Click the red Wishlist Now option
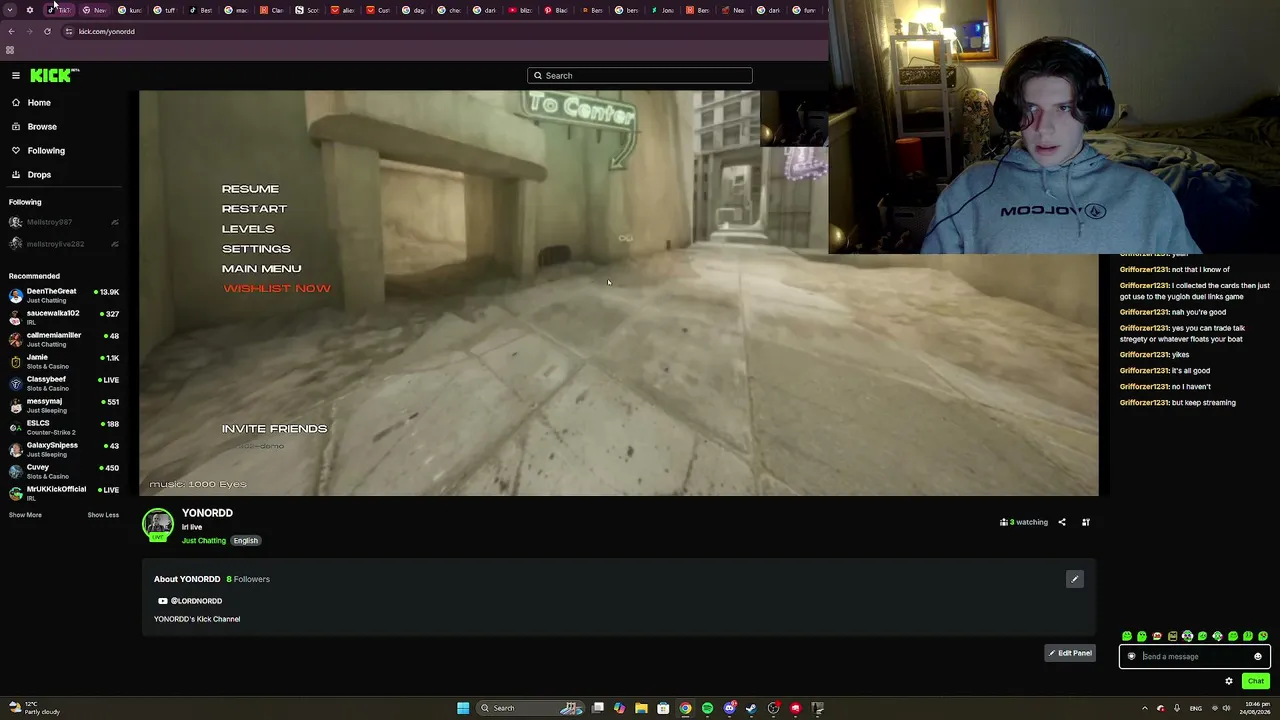This screenshot has height=720, width=1280. click(x=277, y=288)
